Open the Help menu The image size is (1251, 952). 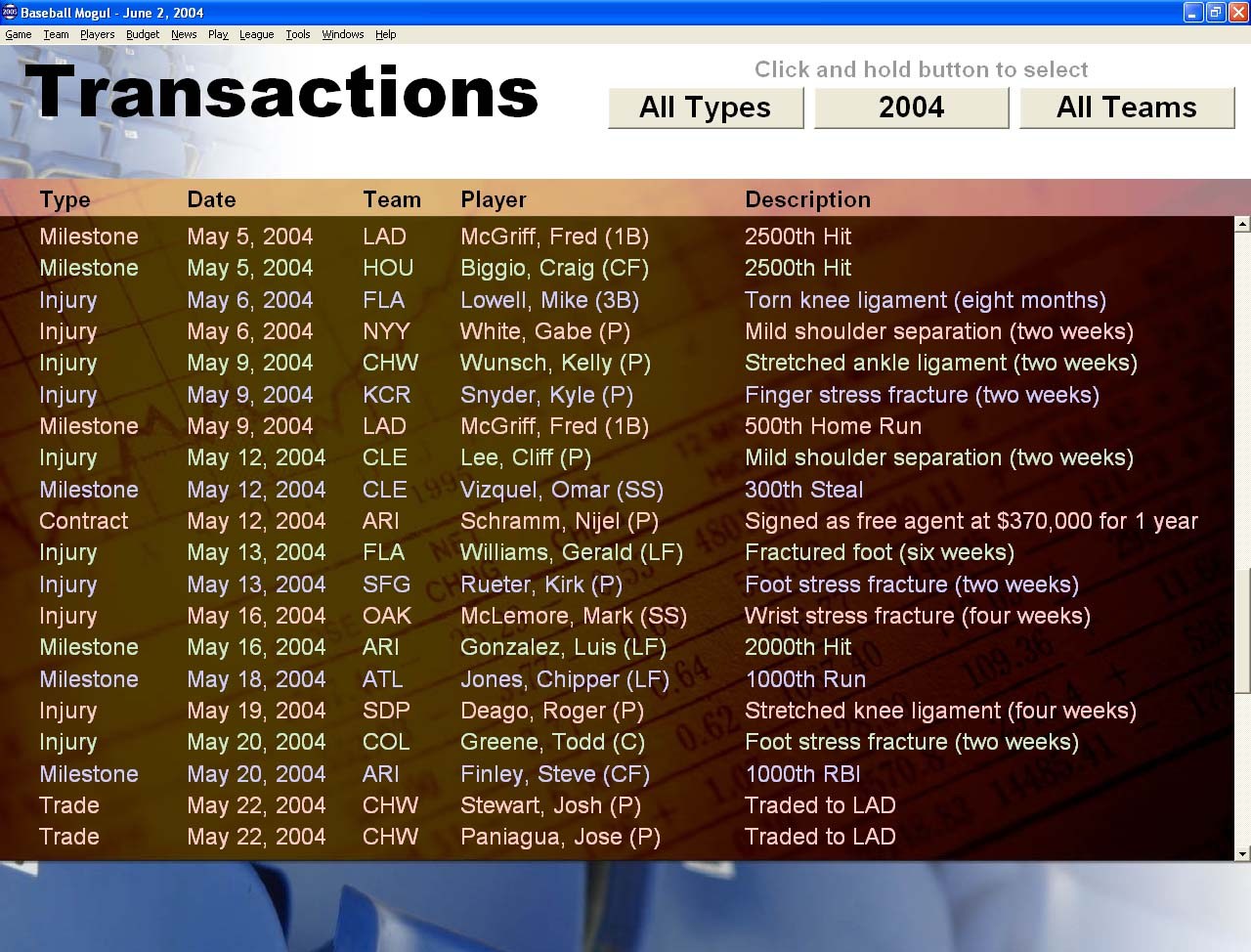click(386, 34)
